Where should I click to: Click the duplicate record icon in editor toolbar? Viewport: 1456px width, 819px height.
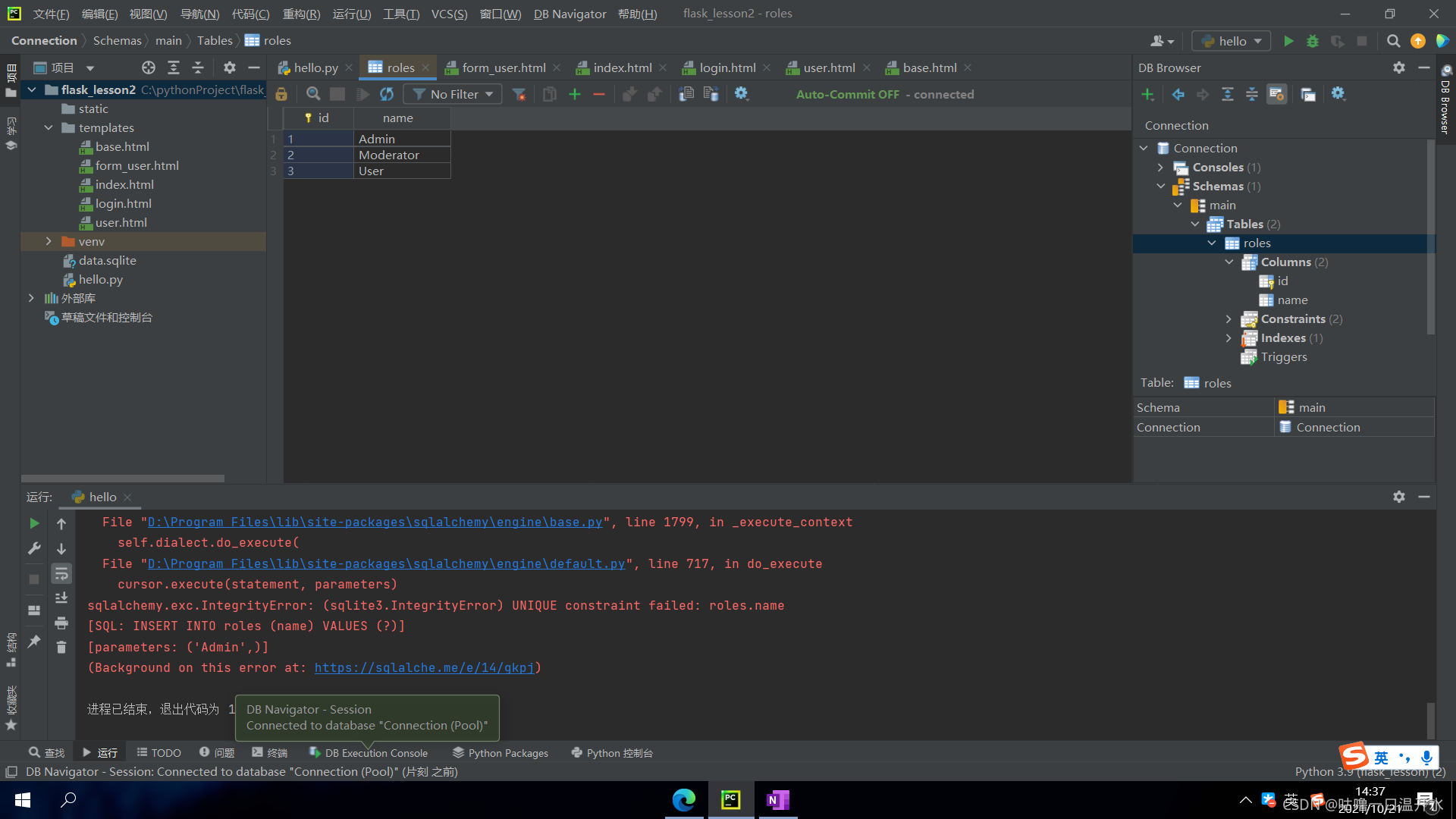(550, 94)
